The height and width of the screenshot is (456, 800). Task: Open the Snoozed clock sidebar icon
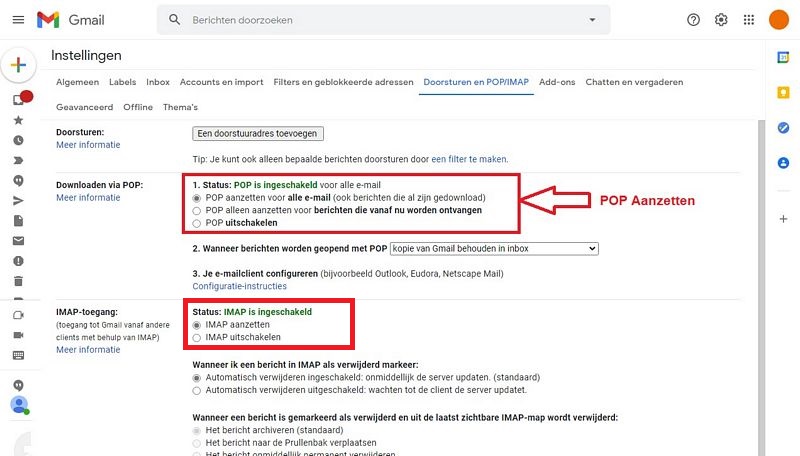coord(18,140)
